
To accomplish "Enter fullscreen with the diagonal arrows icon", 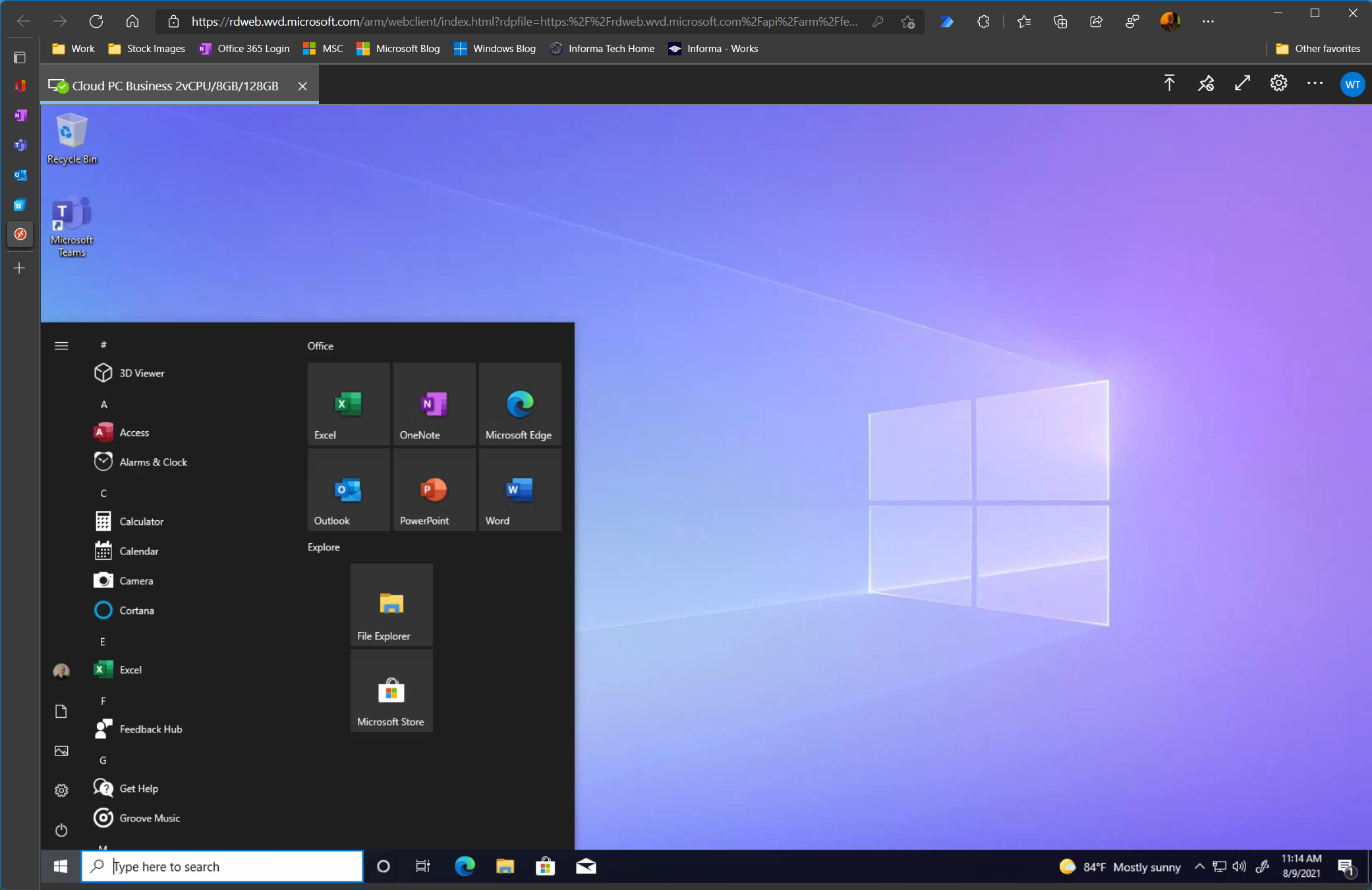I will tap(1242, 84).
